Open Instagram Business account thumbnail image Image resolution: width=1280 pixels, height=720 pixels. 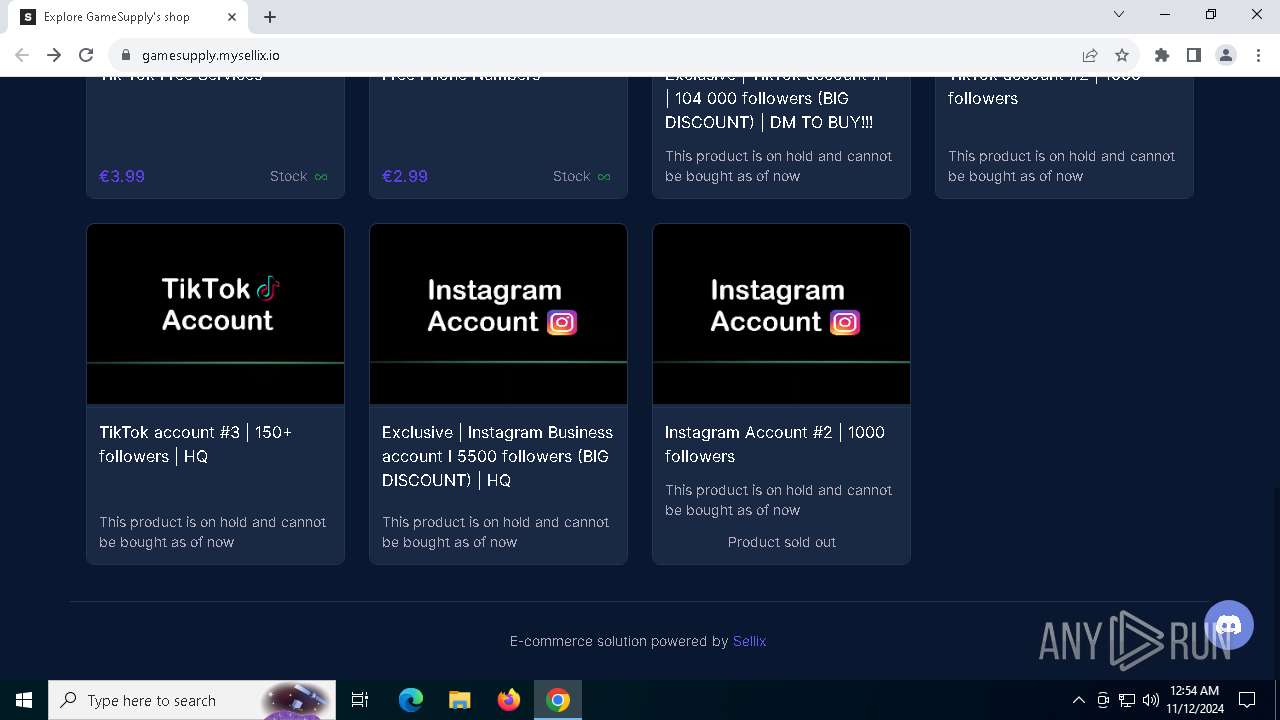[x=498, y=314]
